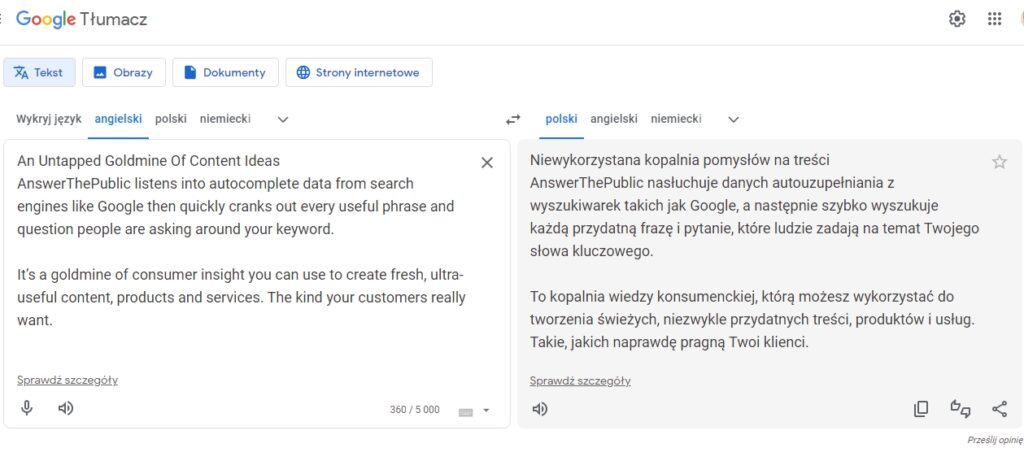Choose Wykryj język for source language

[49, 119]
